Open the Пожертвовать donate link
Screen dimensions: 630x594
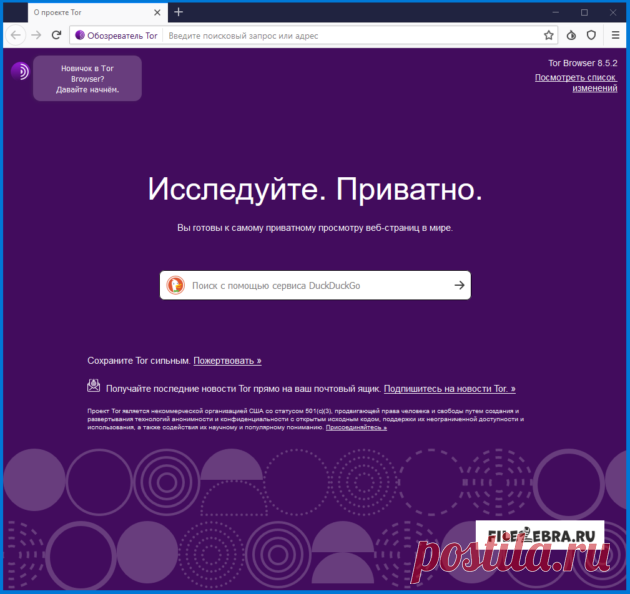(x=227, y=361)
